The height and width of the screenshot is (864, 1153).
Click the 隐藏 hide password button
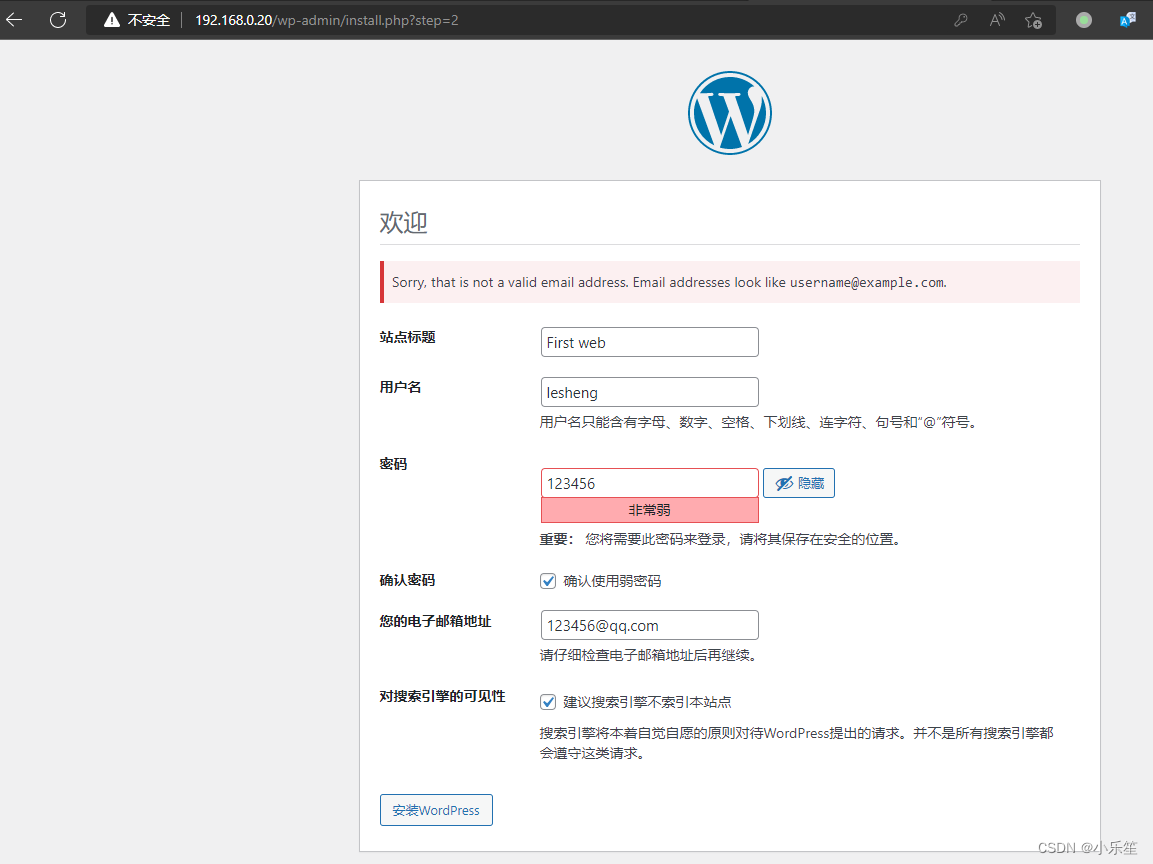[x=799, y=483]
